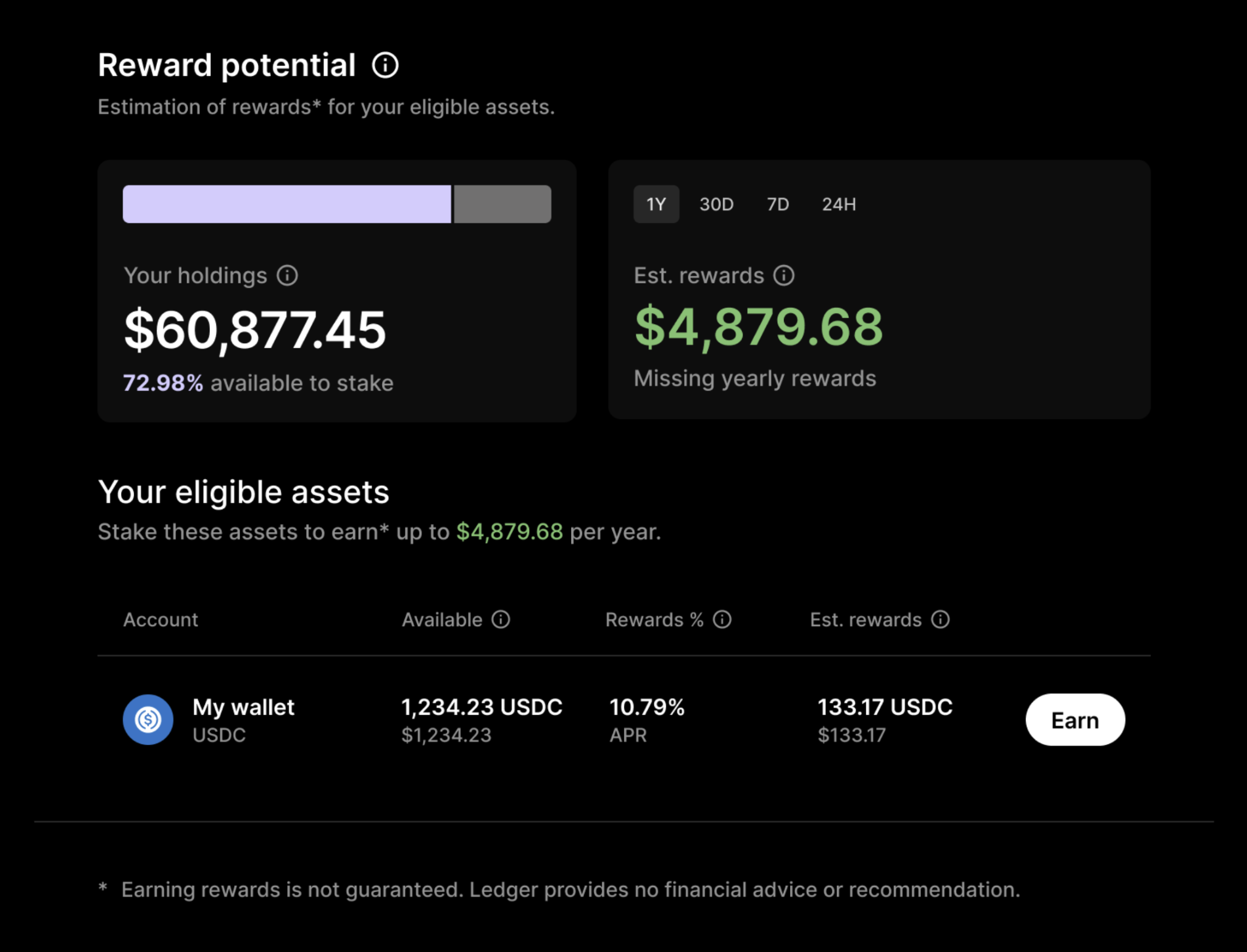Click the $4,879.68 missing rewards value

(758, 327)
